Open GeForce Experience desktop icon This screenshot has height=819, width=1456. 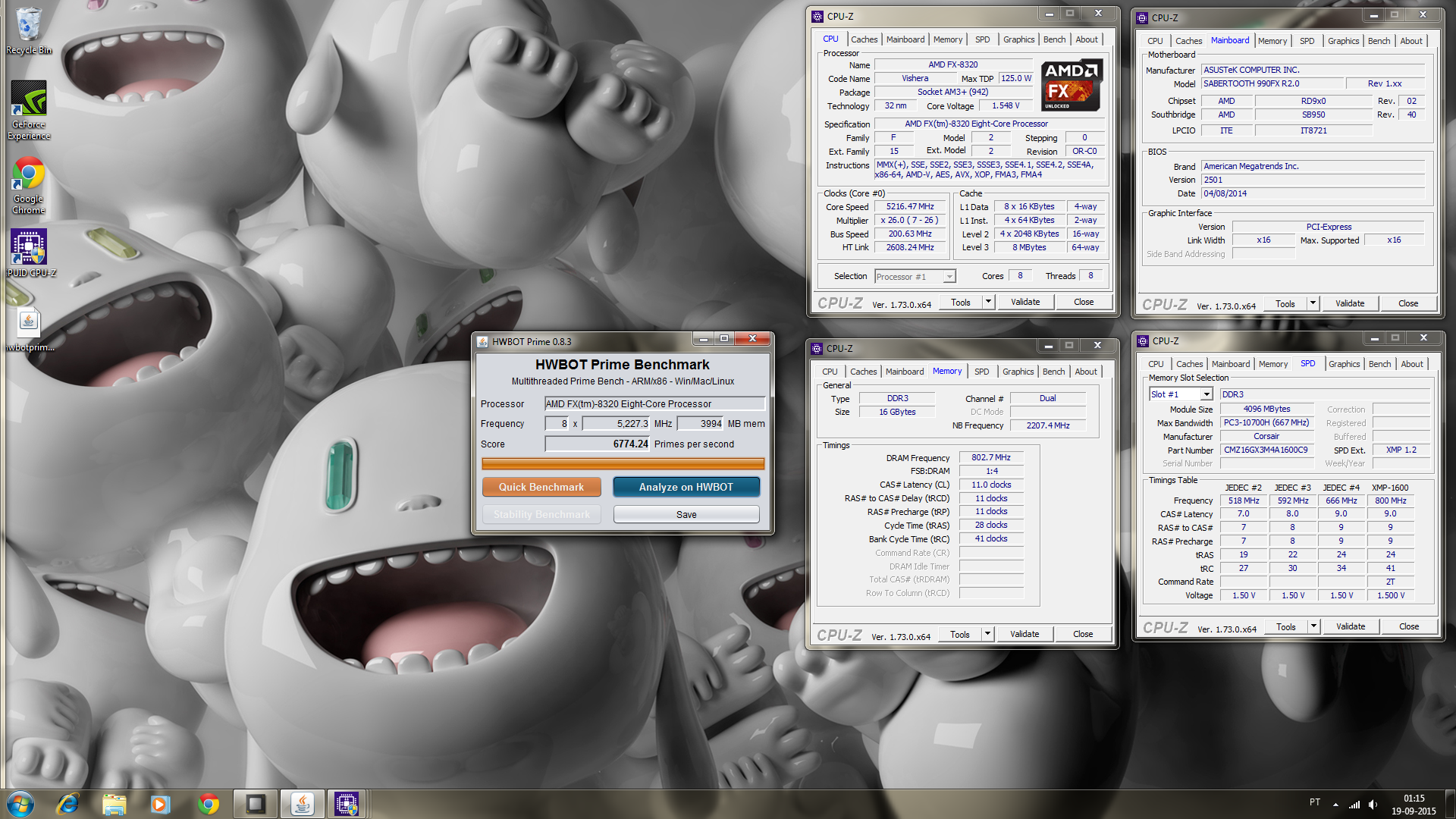(x=29, y=111)
